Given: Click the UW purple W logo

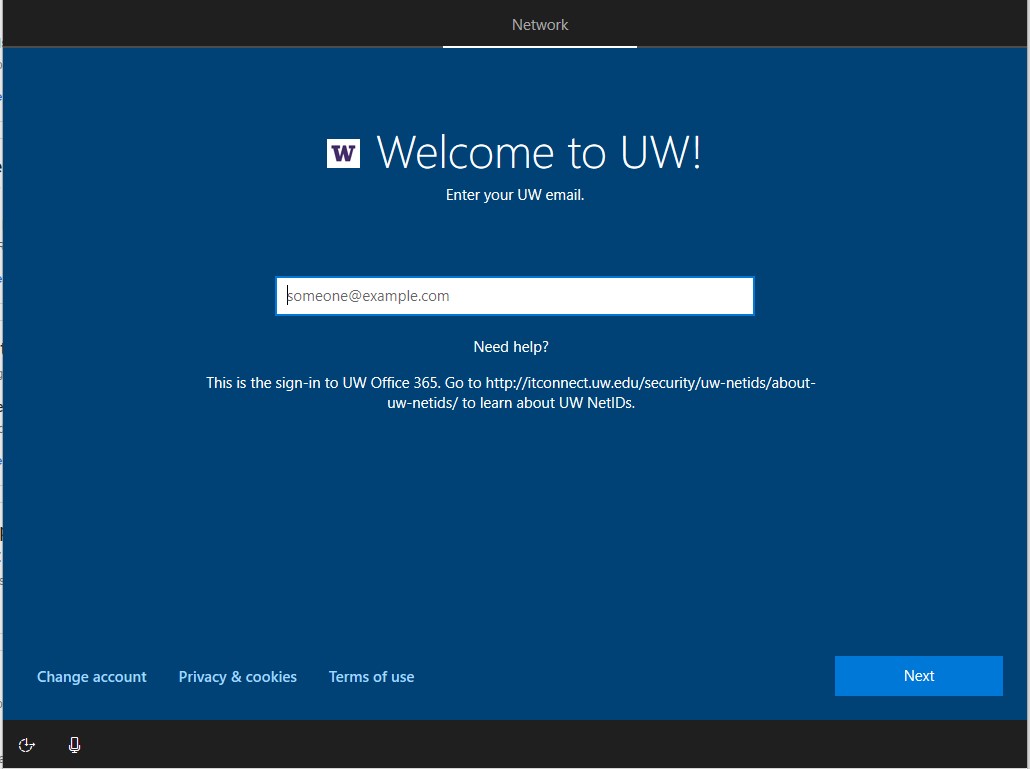Looking at the screenshot, I should 344,153.
